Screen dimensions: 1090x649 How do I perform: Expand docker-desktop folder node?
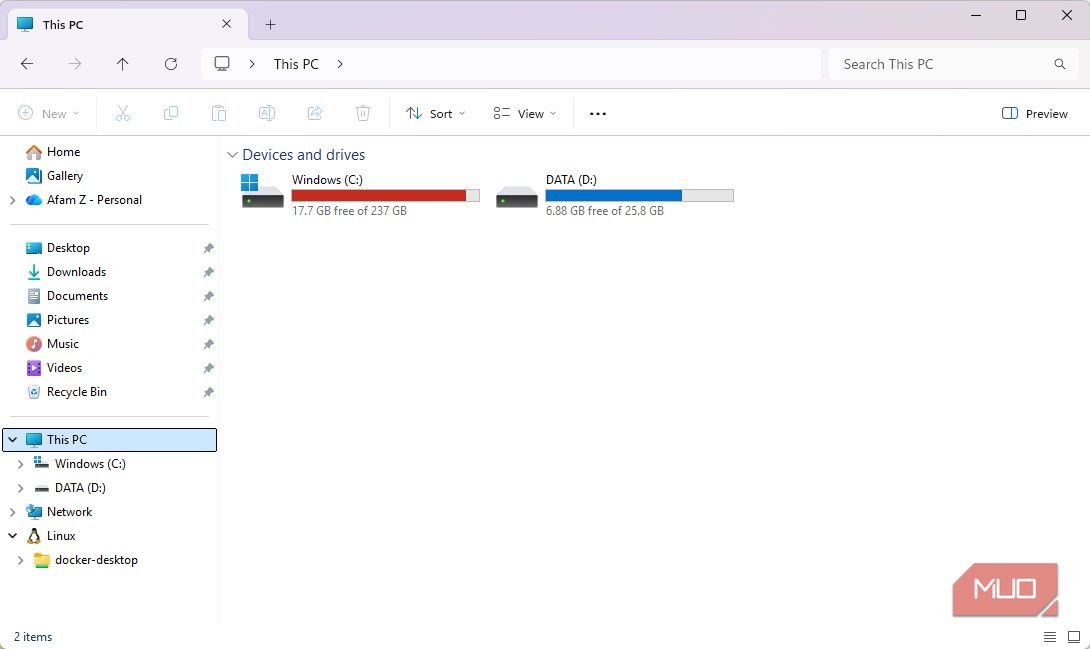pyautogui.click(x=20, y=560)
